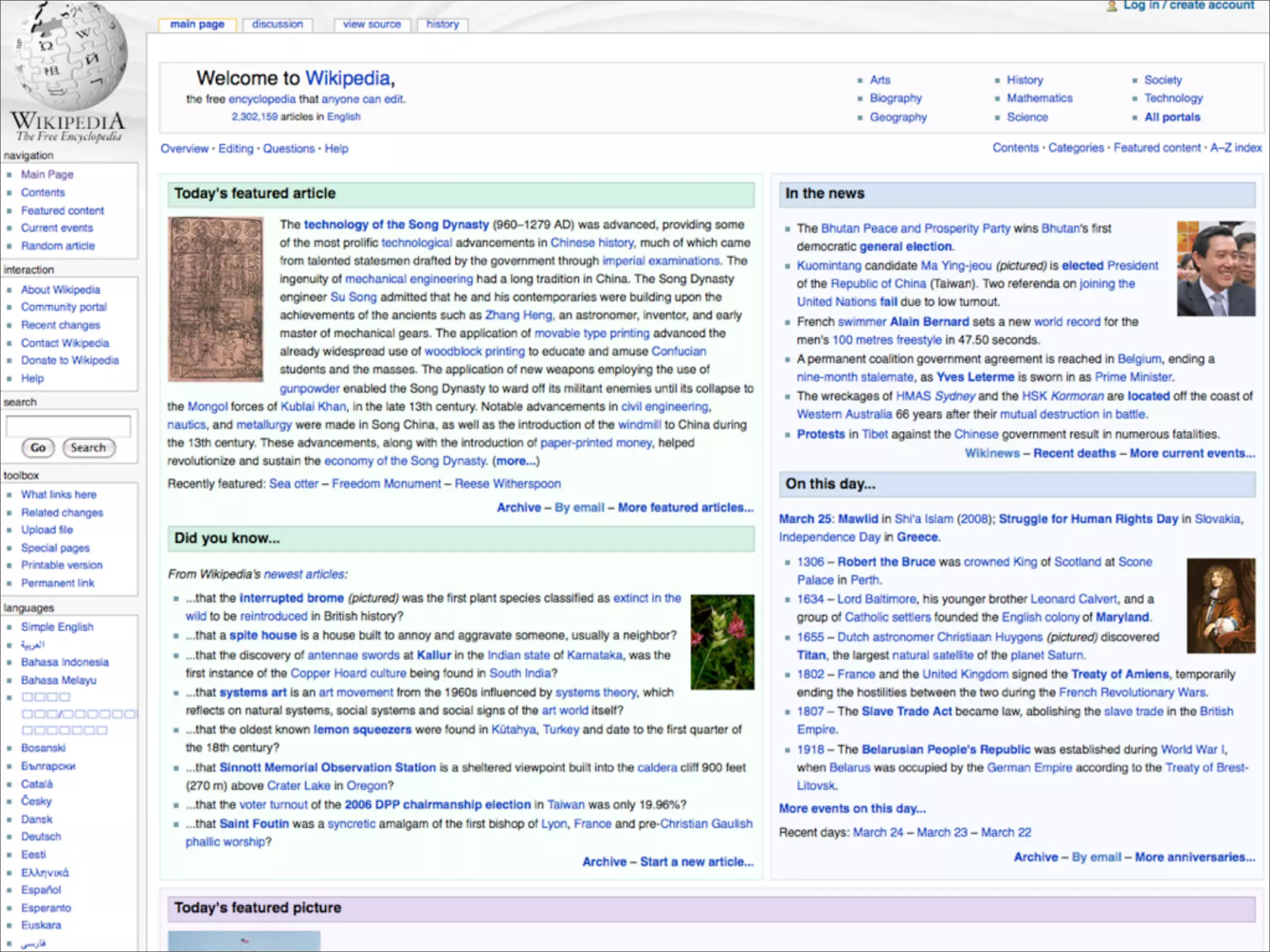The height and width of the screenshot is (952, 1270).
Task: Open the Song Dynasty banknote thumbnail
Action: (216, 299)
